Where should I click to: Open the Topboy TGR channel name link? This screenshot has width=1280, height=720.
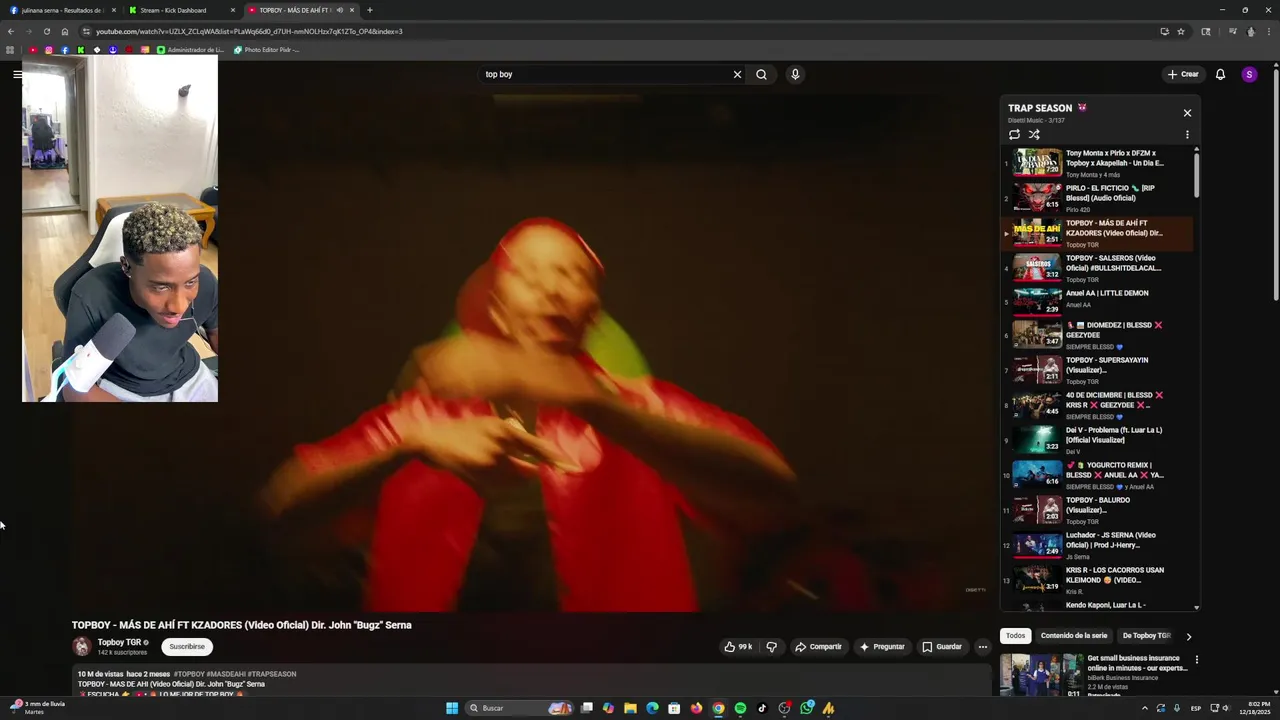pyautogui.click(x=119, y=642)
